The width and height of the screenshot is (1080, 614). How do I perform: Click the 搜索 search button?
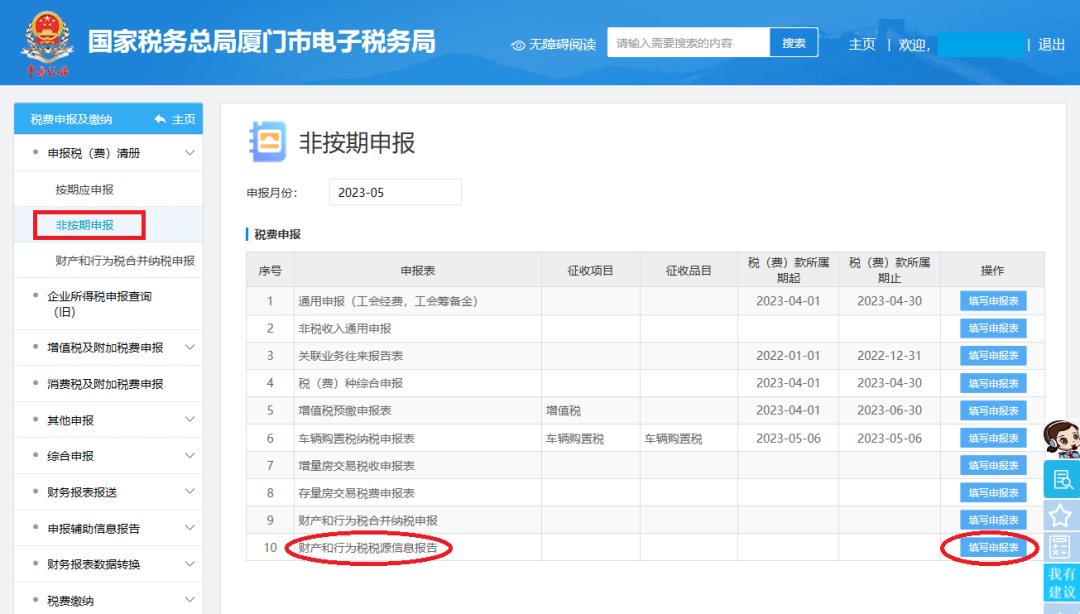(794, 42)
